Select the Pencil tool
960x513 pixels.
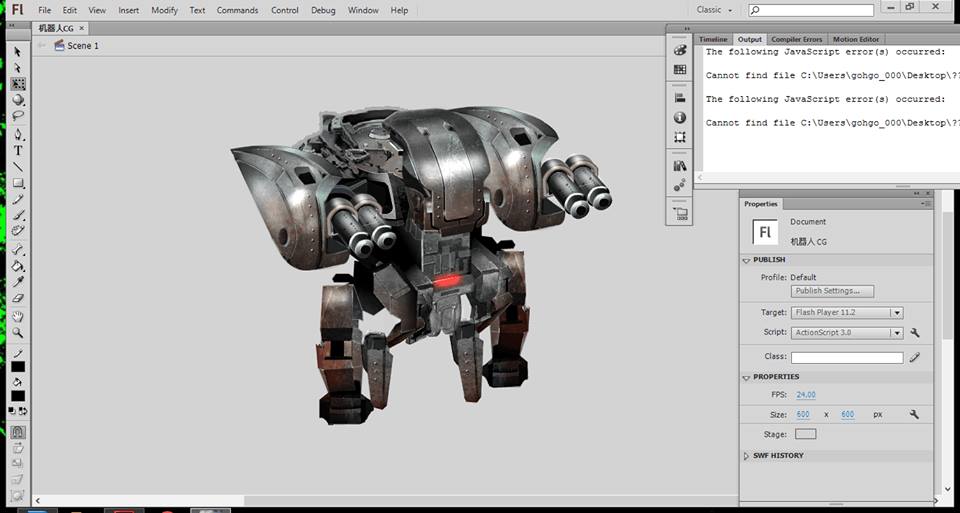(18, 199)
